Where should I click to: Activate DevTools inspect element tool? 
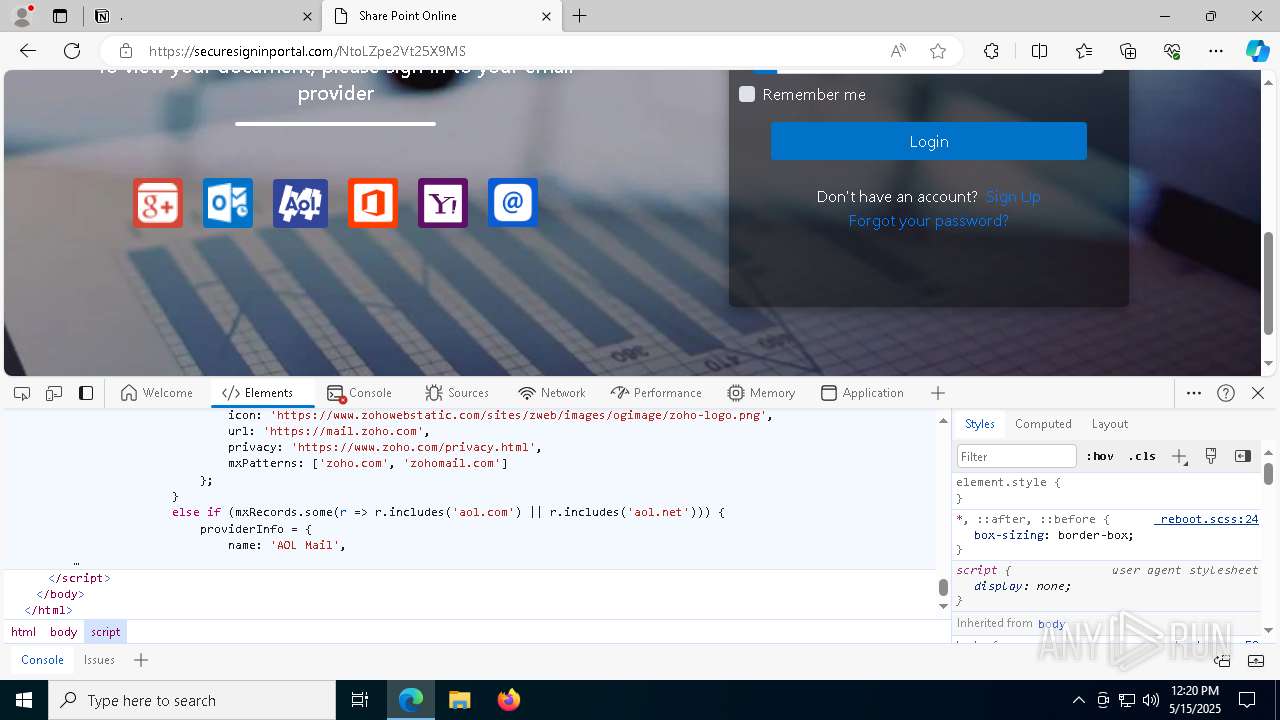(x=22, y=393)
